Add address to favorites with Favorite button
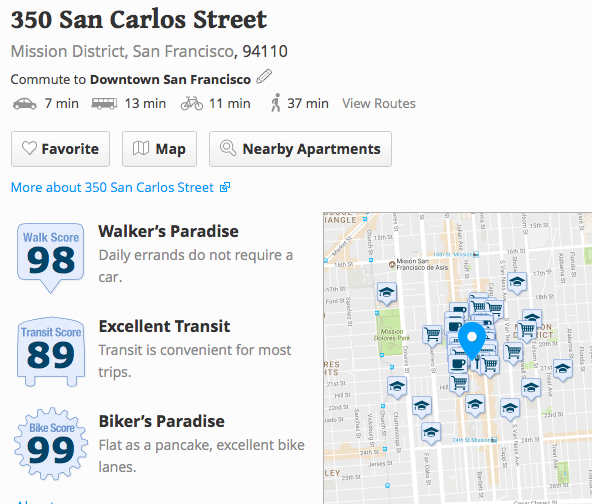Screen dimensions: 592x504 click(x=60, y=149)
